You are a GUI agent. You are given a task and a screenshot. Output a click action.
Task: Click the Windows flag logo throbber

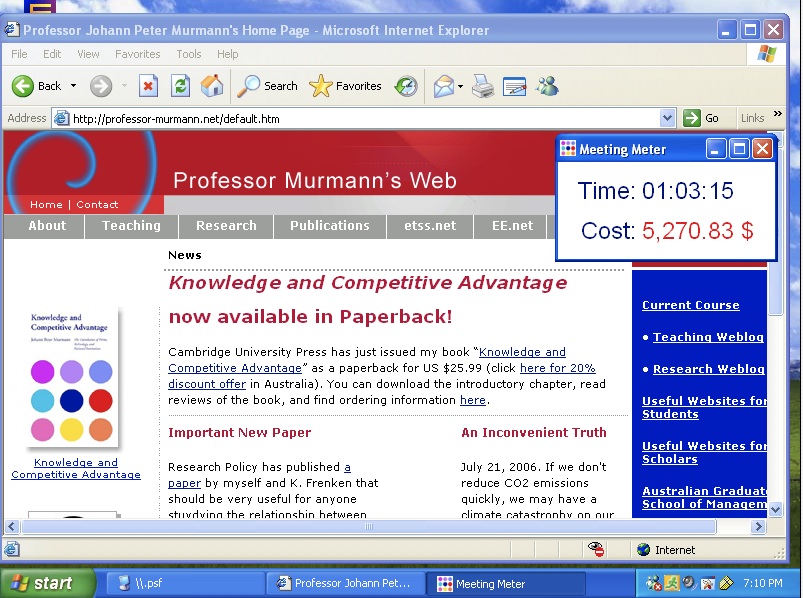(x=766, y=54)
